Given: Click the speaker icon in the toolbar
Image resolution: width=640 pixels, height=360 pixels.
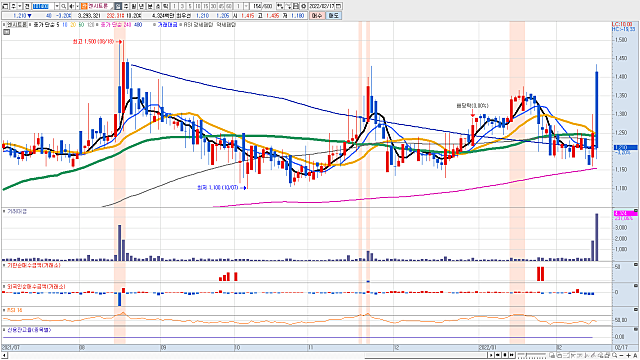Looking at the screenshot, I should 72,6.
